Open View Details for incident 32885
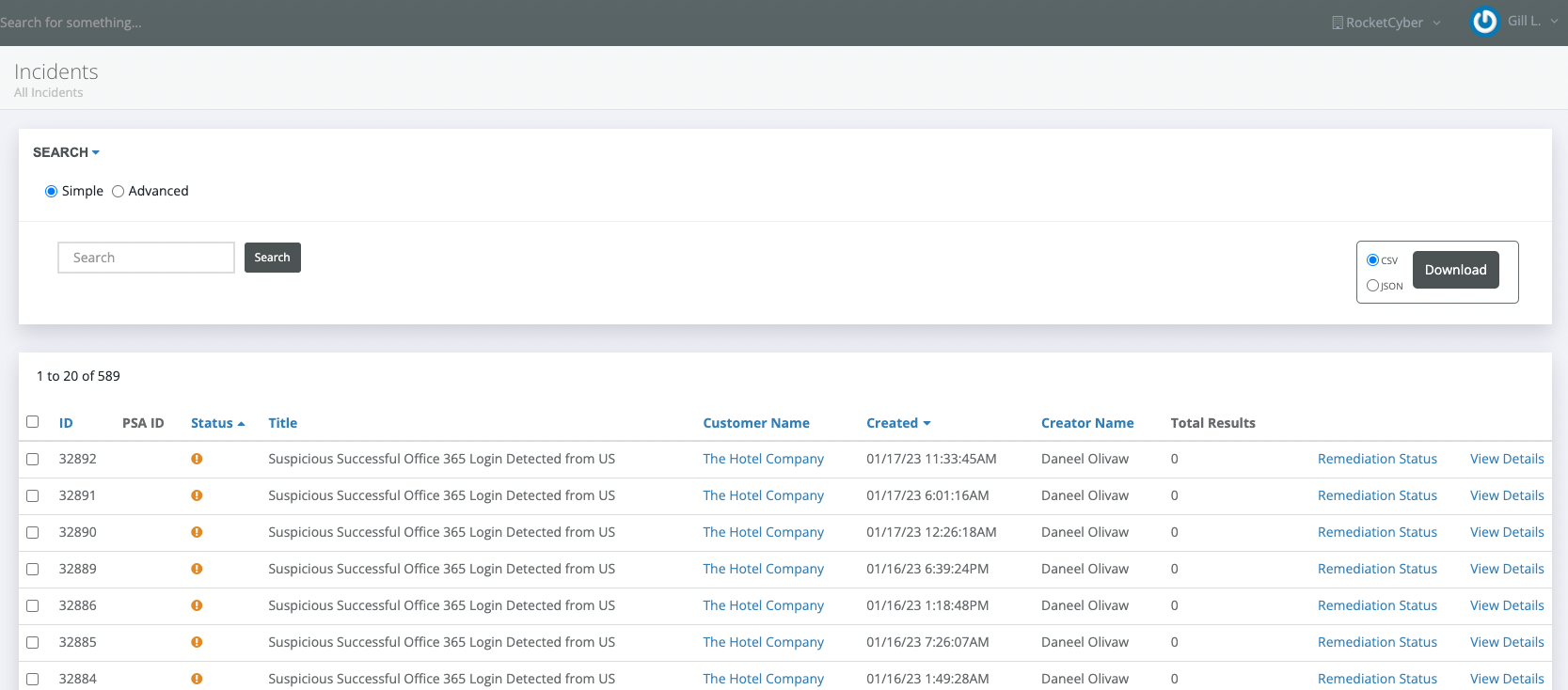The width and height of the screenshot is (1568, 690). pyautogui.click(x=1506, y=642)
